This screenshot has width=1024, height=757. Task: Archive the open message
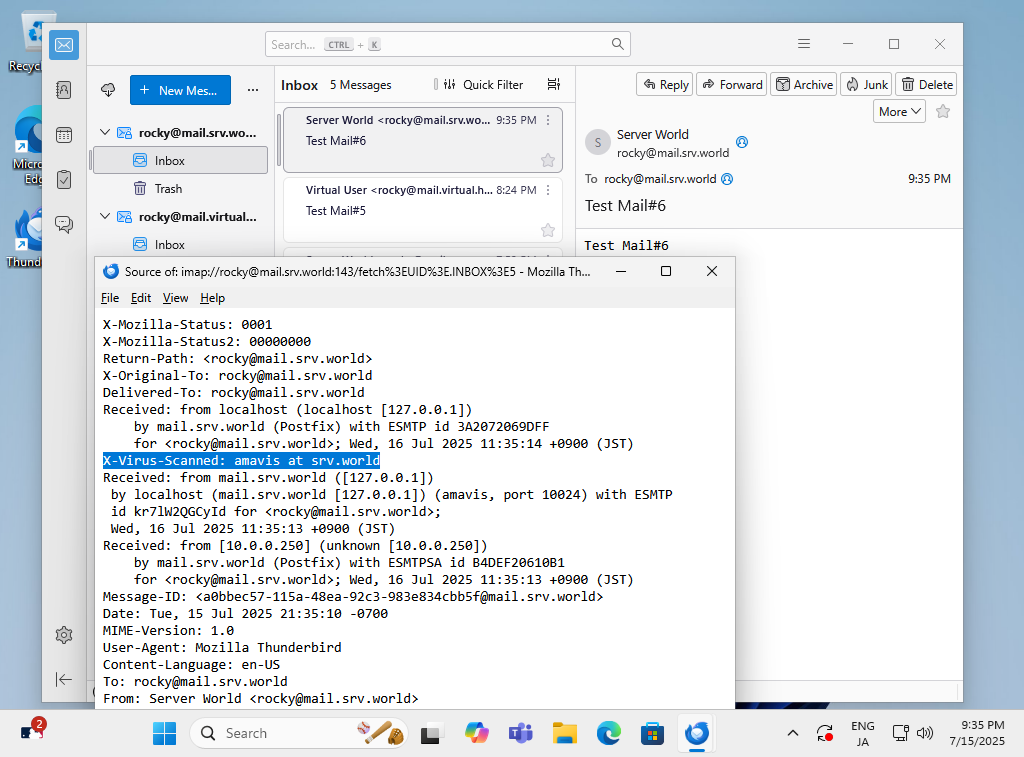pyautogui.click(x=803, y=84)
